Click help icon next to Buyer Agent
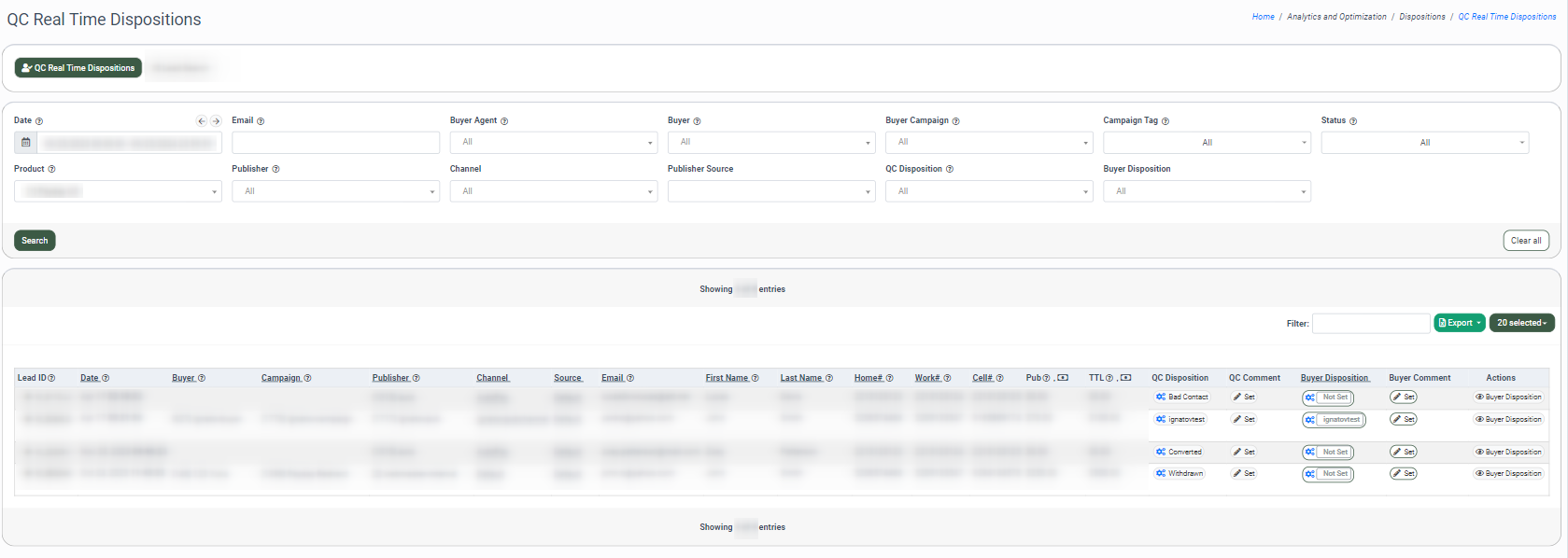 pos(504,121)
